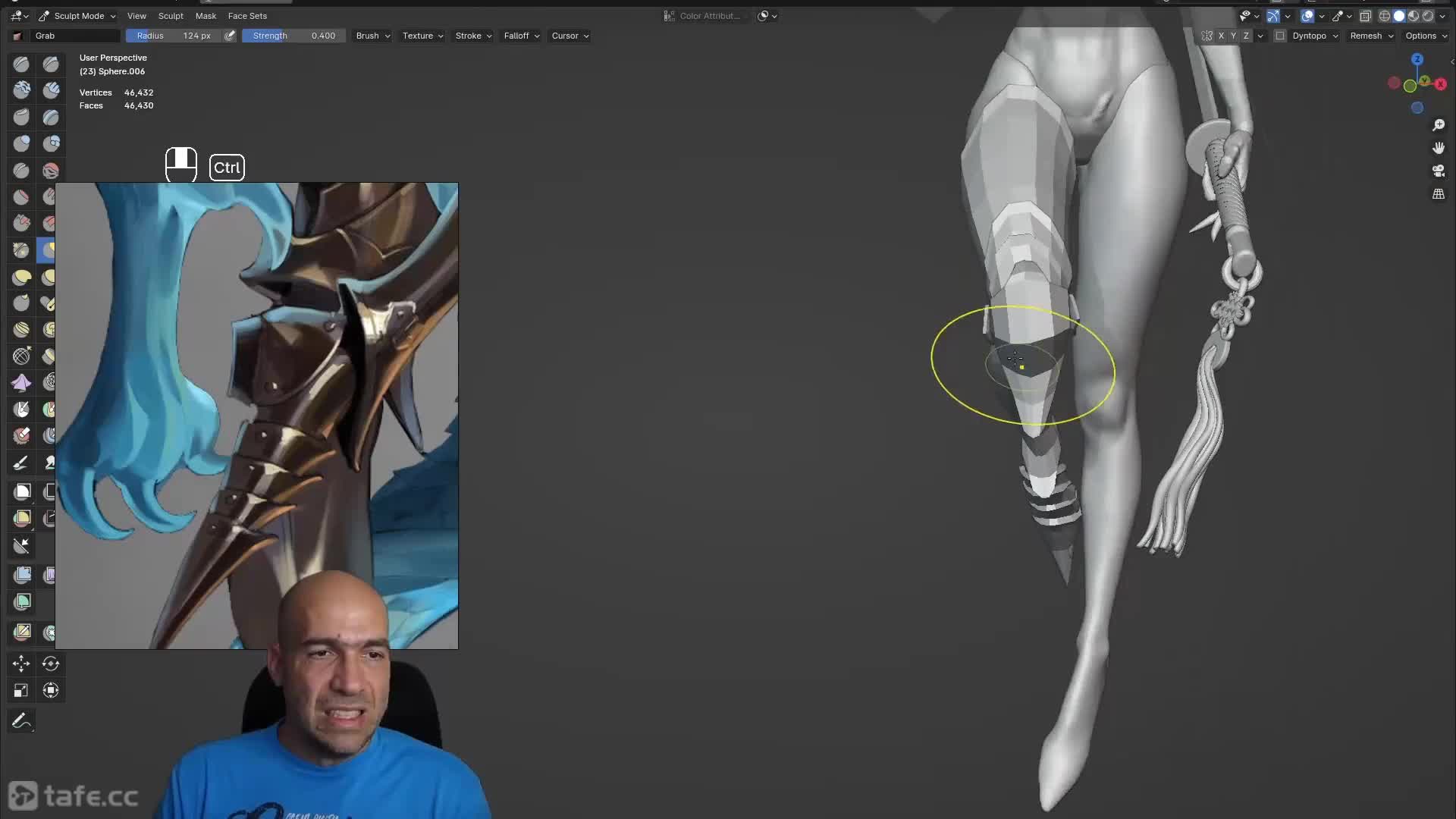Select the Draw sculpt brush
The height and width of the screenshot is (819, 1456).
pyautogui.click(x=21, y=64)
